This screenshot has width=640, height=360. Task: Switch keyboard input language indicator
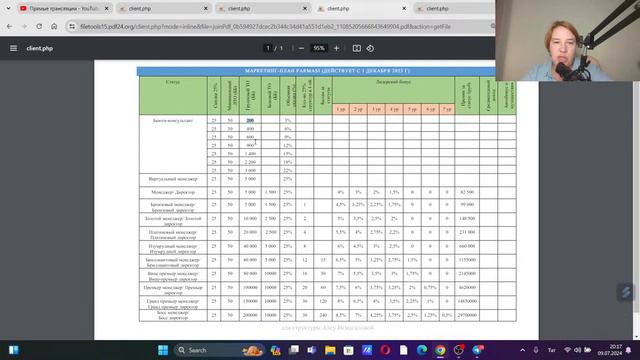[x=551, y=350]
